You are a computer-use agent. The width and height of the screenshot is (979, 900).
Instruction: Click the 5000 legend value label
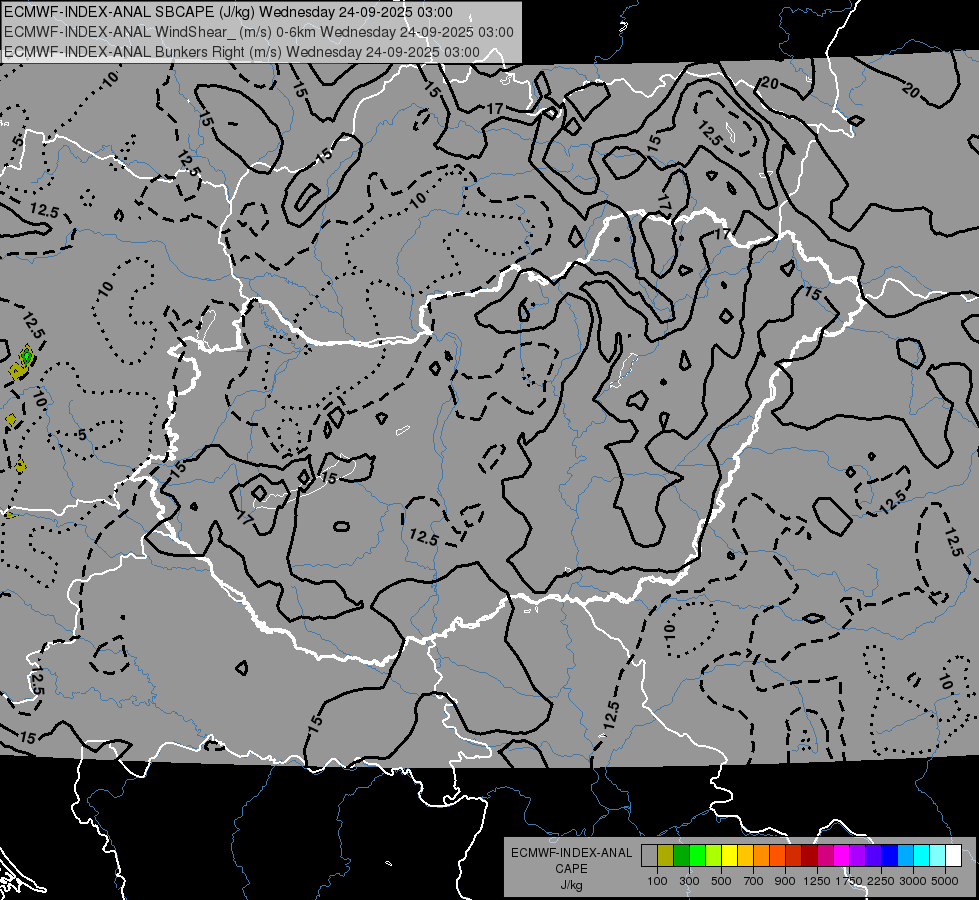click(x=945, y=881)
